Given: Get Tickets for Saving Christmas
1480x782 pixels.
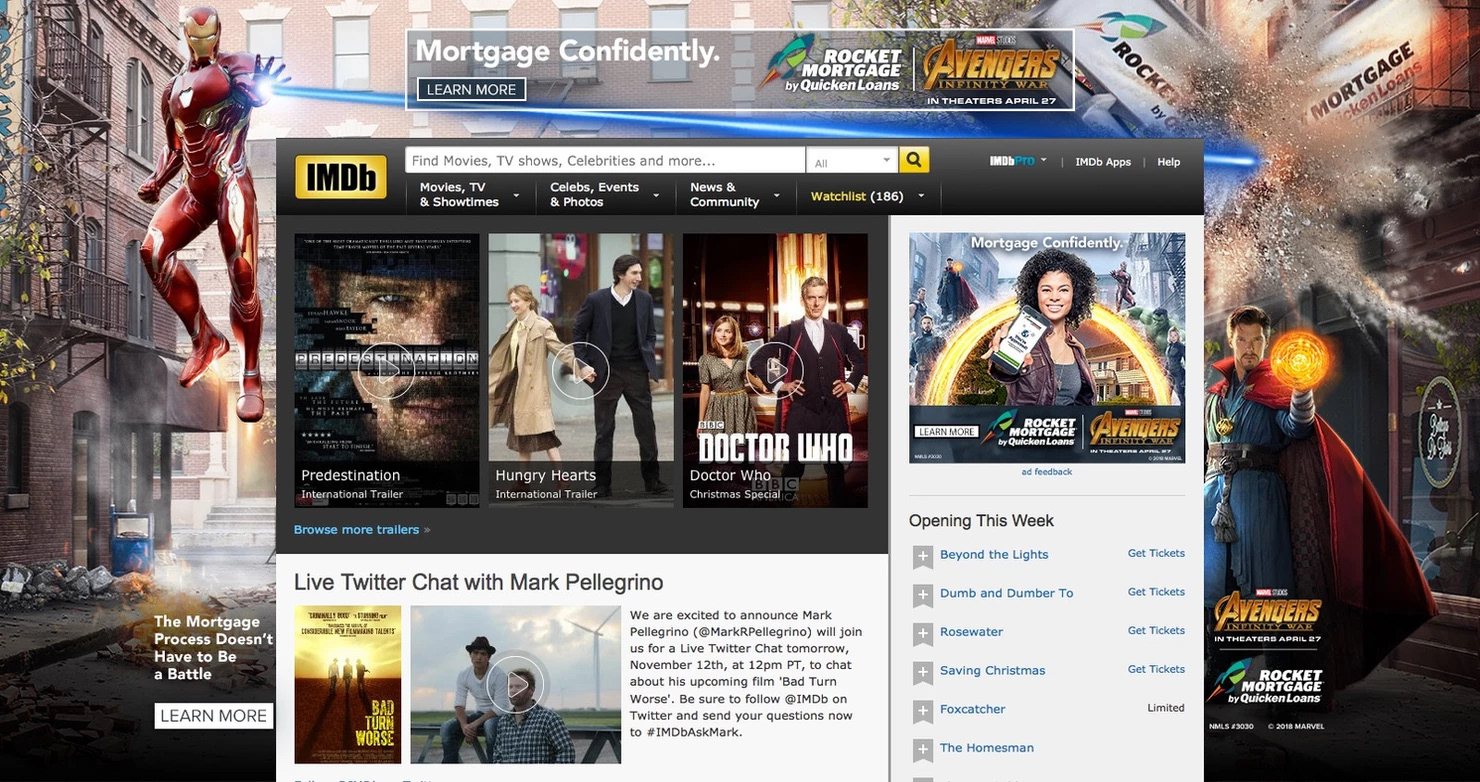Looking at the screenshot, I should click(x=1156, y=669).
